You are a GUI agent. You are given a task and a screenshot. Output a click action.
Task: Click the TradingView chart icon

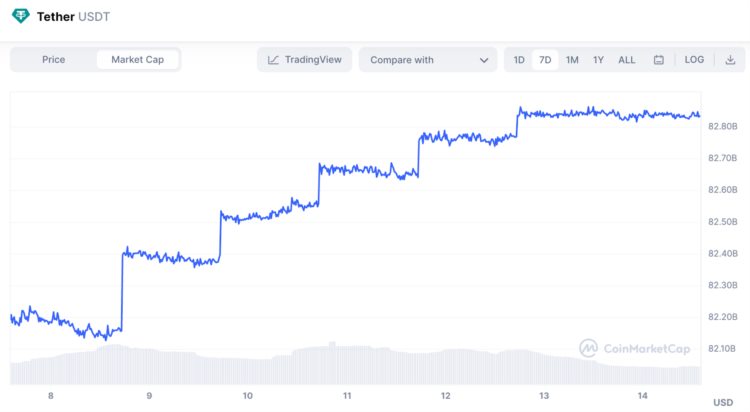pyautogui.click(x=274, y=60)
